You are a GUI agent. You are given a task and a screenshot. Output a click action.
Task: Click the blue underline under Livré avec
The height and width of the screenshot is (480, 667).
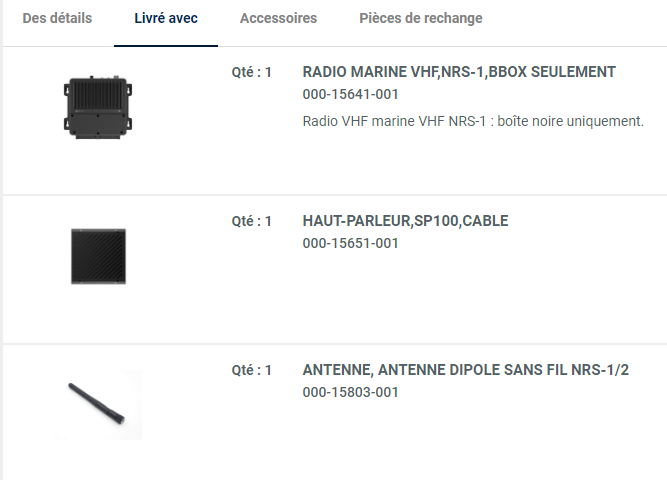pos(166,46)
